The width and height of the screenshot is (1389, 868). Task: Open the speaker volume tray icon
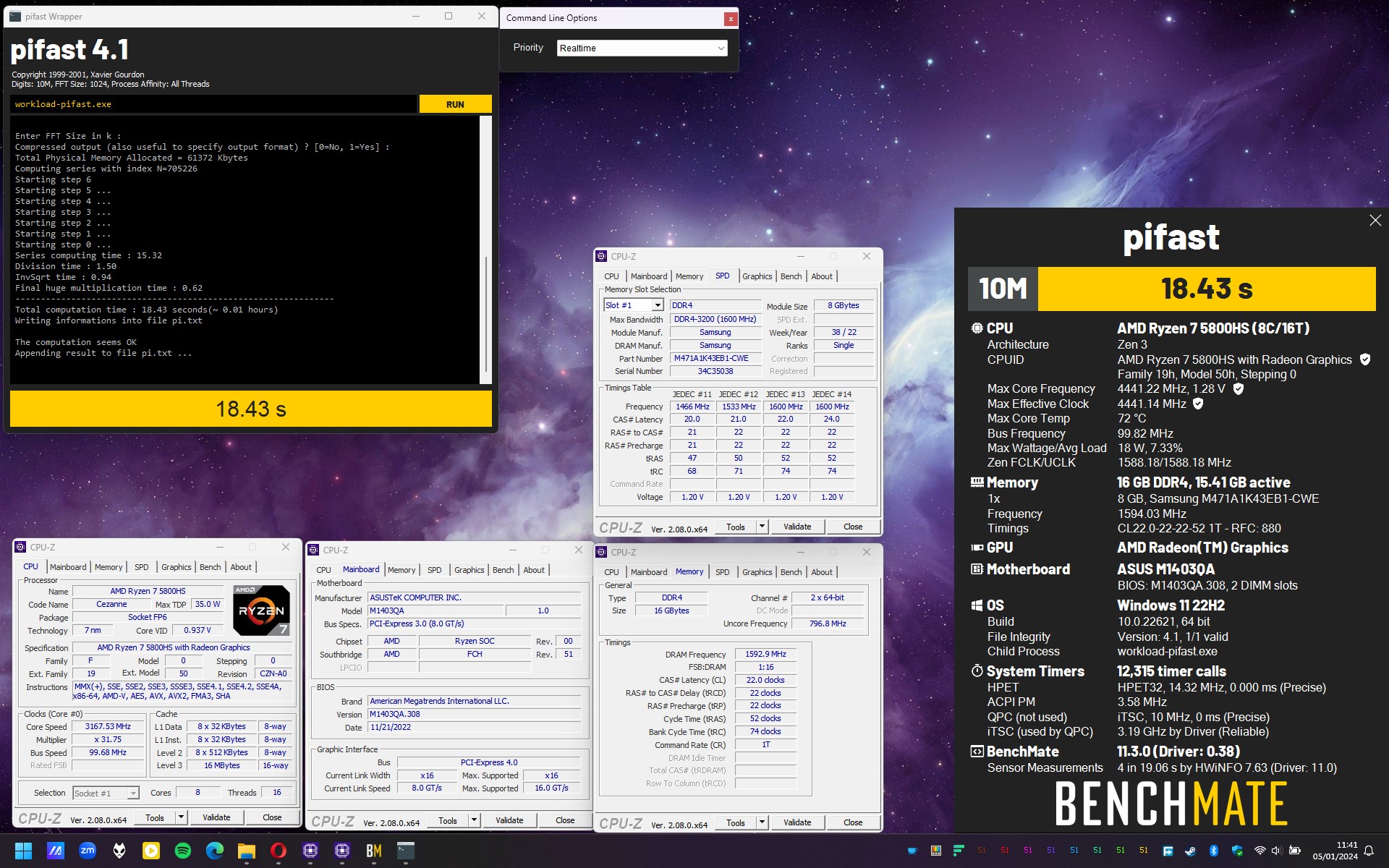pos(1276,851)
